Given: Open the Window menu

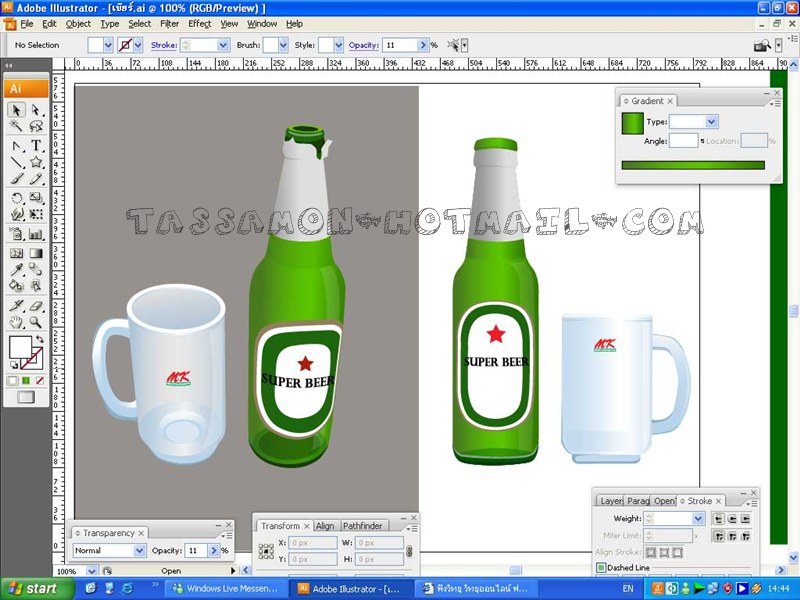Looking at the screenshot, I should click(x=262, y=23).
